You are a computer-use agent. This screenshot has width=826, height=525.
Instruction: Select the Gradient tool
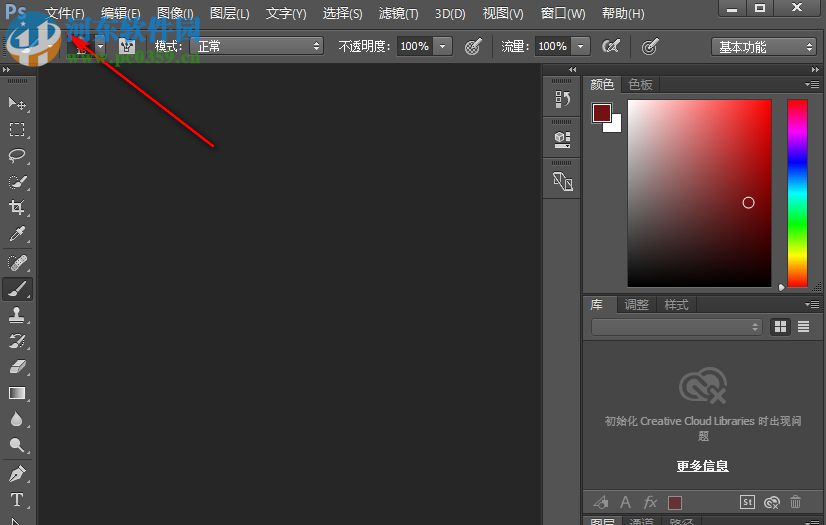(17, 393)
